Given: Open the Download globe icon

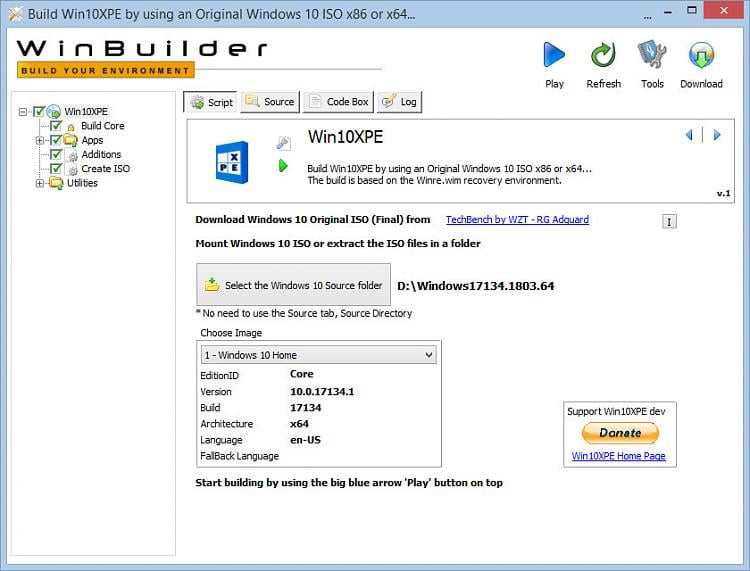Looking at the screenshot, I should click(x=701, y=55).
